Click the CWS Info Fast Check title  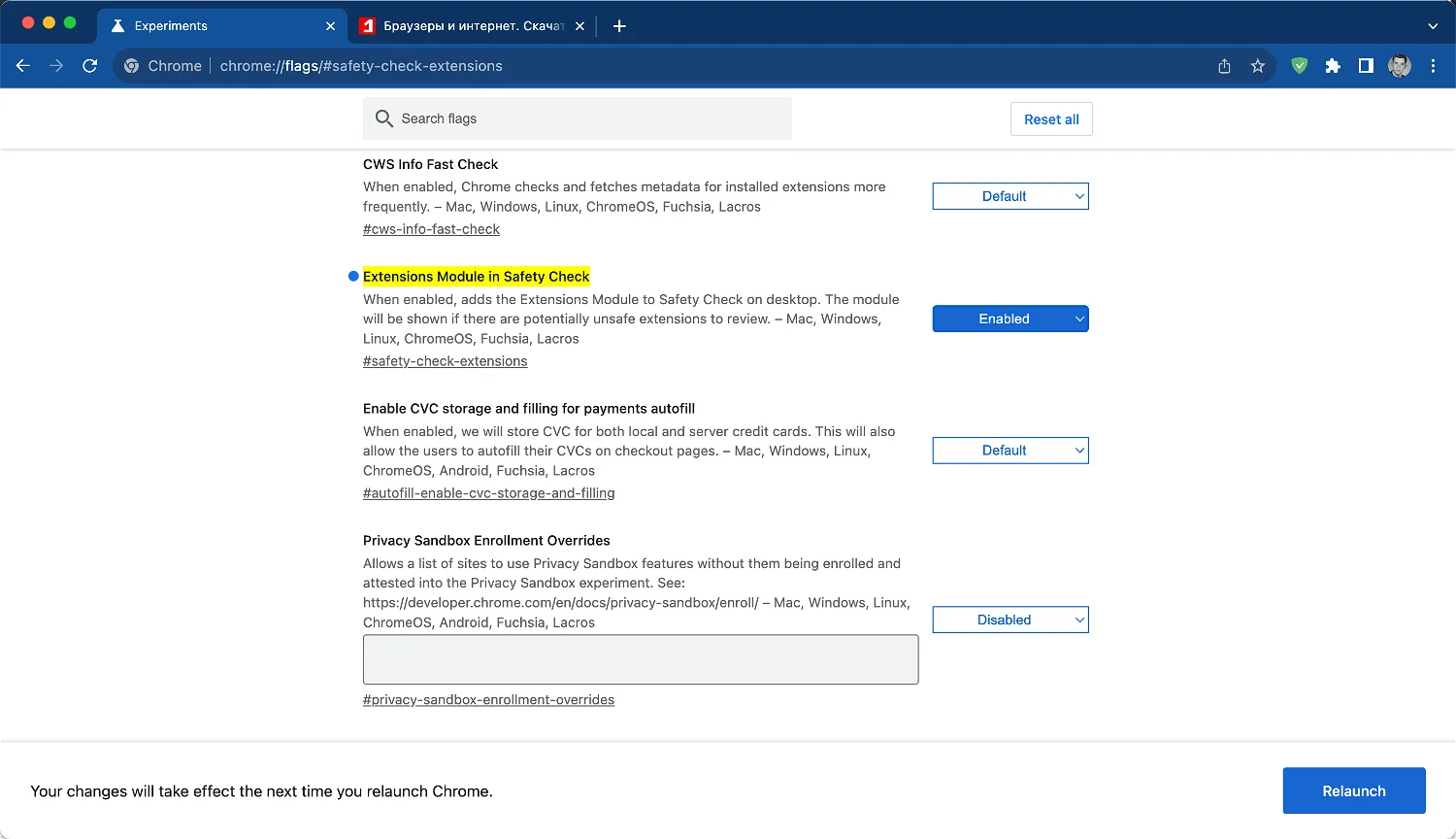tap(430, 164)
